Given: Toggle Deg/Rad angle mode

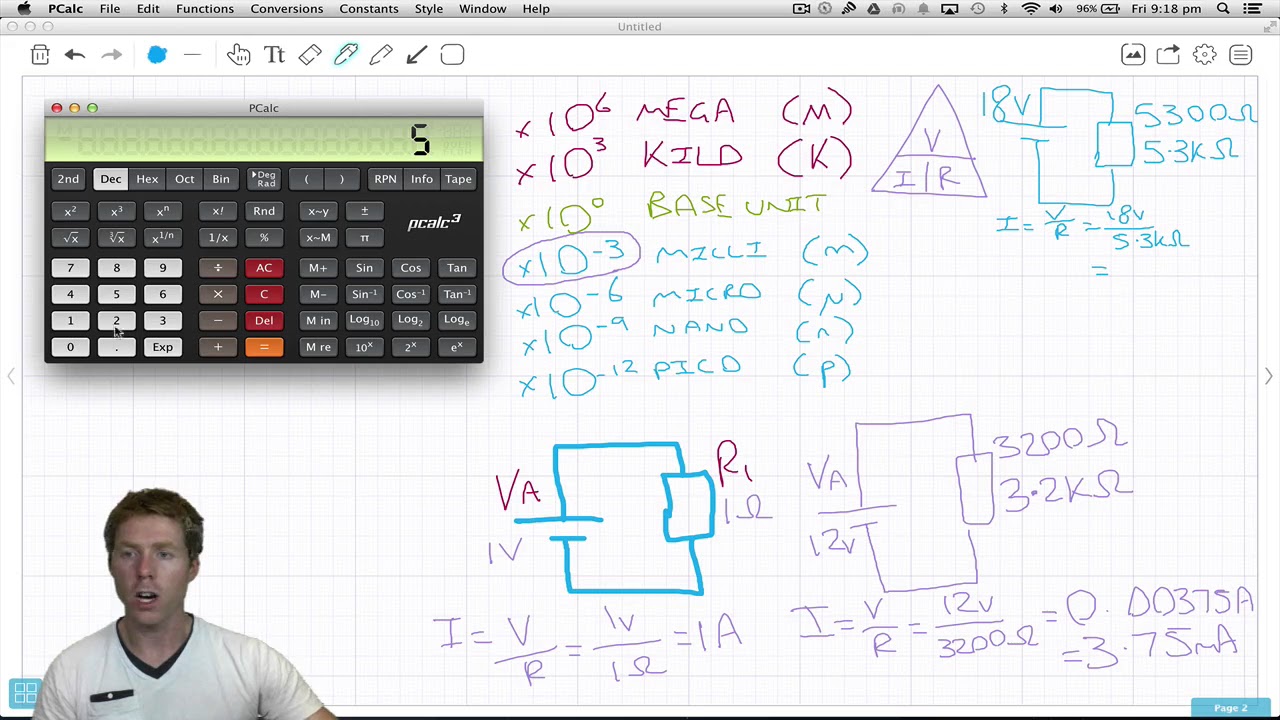Looking at the screenshot, I should (265, 179).
